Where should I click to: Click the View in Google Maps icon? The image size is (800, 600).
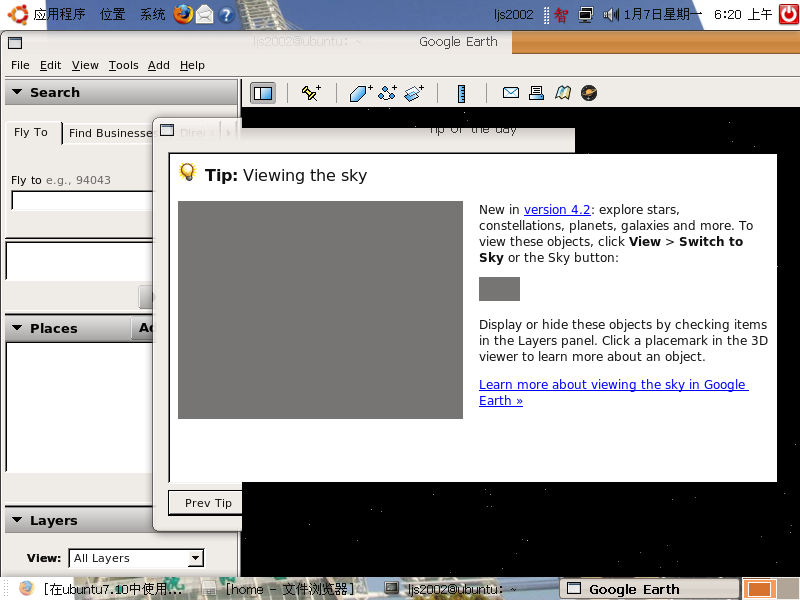[563, 92]
